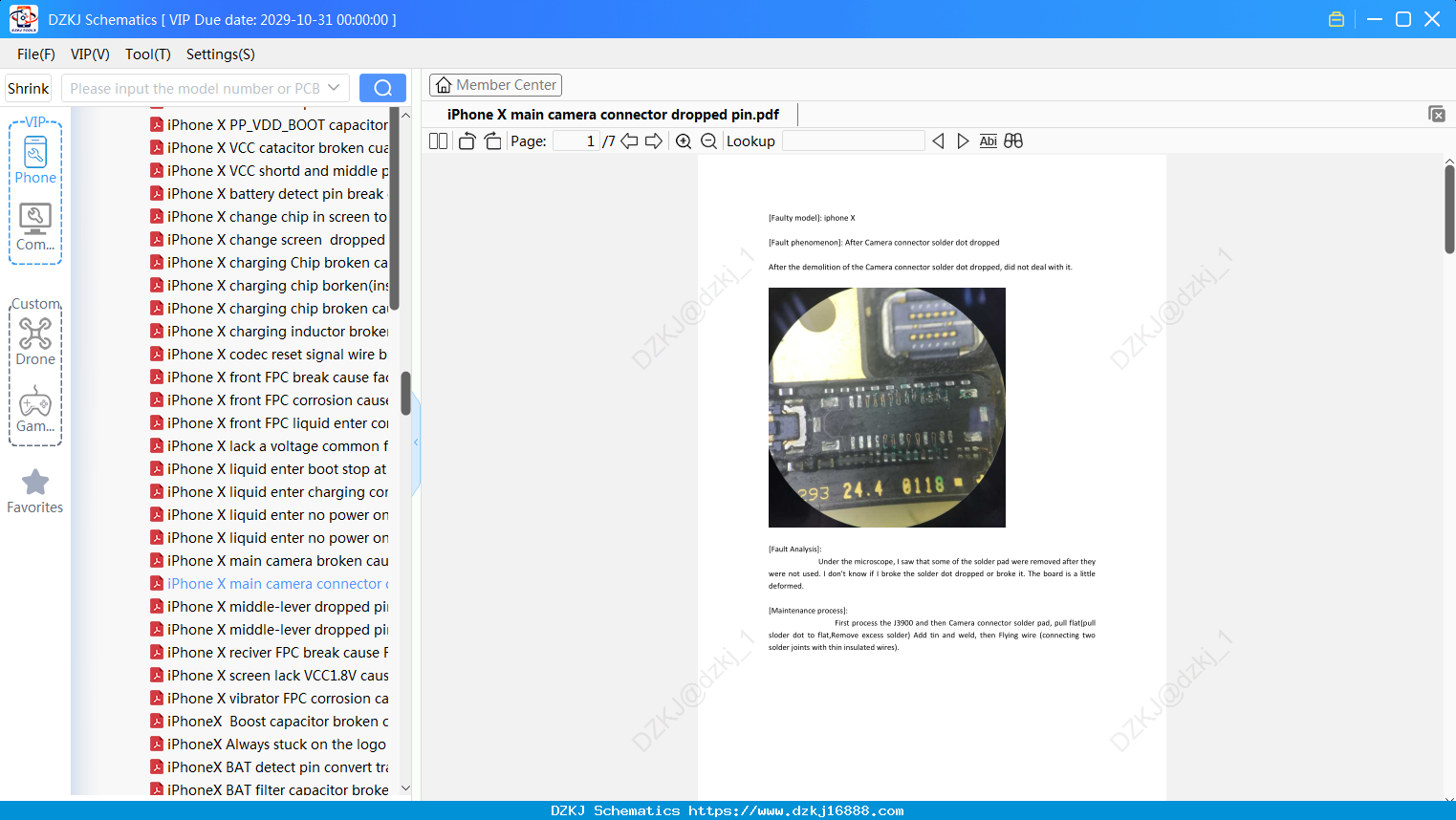Image resolution: width=1456 pixels, height=820 pixels.
Task: Toggle the Abi match-case option
Action: click(x=988, y=141)
